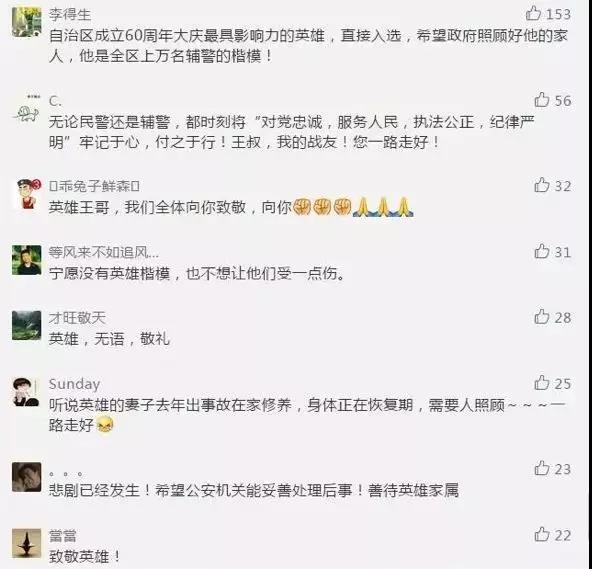Select the username 李得生
Screen dimensions: 592x569
(x=70, y=14)
